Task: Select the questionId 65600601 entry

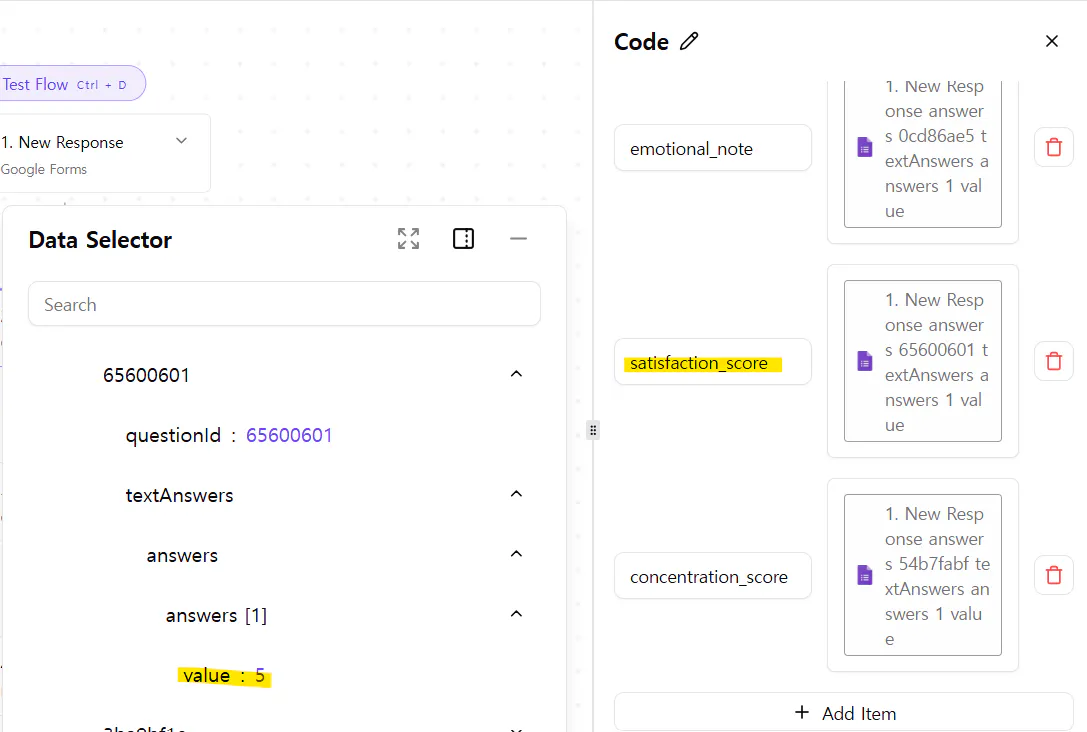Action: [x=229, y=435]
